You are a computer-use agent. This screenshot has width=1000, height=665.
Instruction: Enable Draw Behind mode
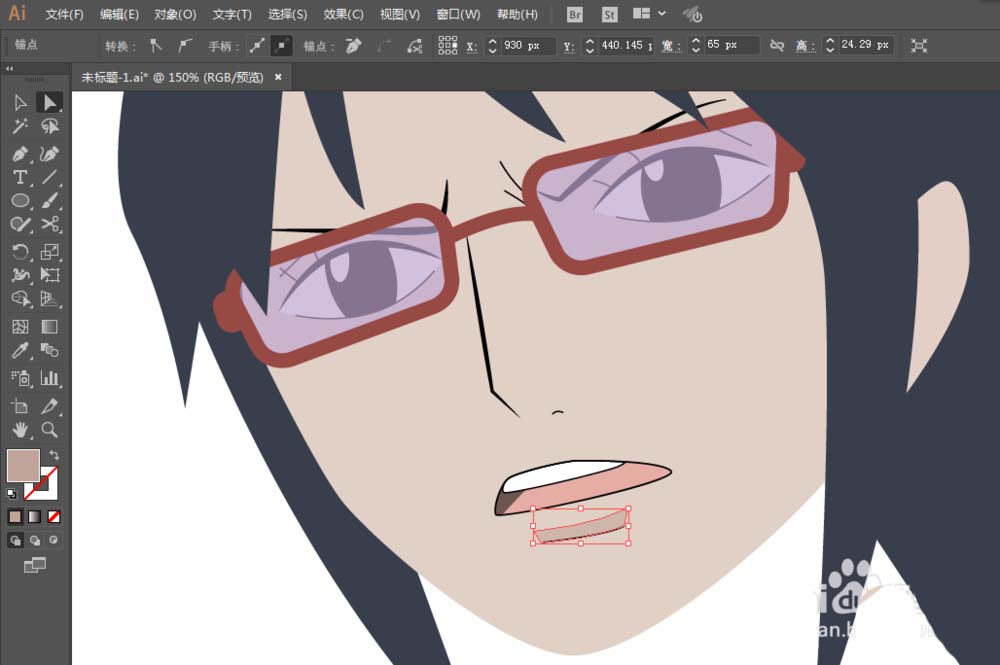(x=34, y=541)
